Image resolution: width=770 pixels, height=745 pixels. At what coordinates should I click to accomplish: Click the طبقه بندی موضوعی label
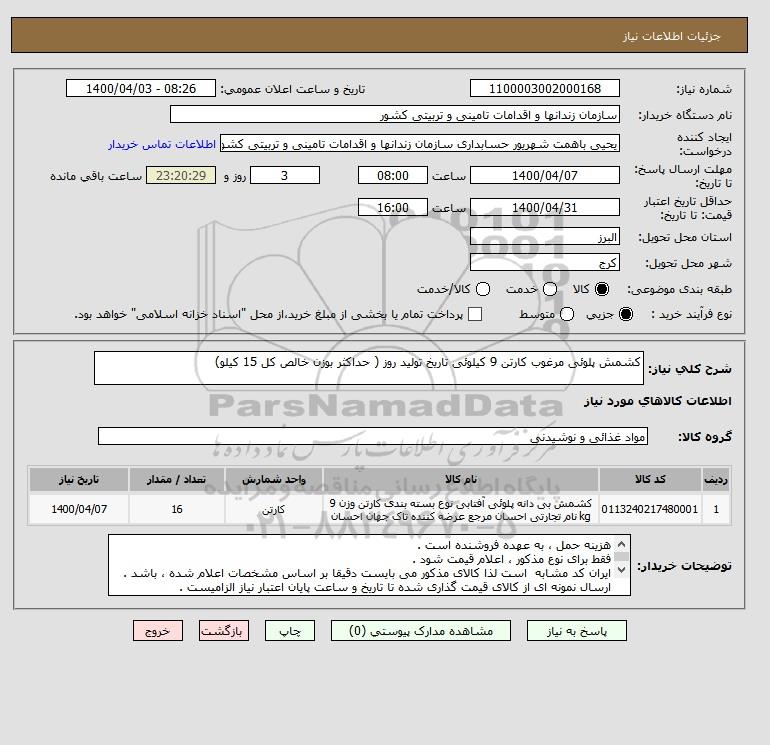coord(680,290)
